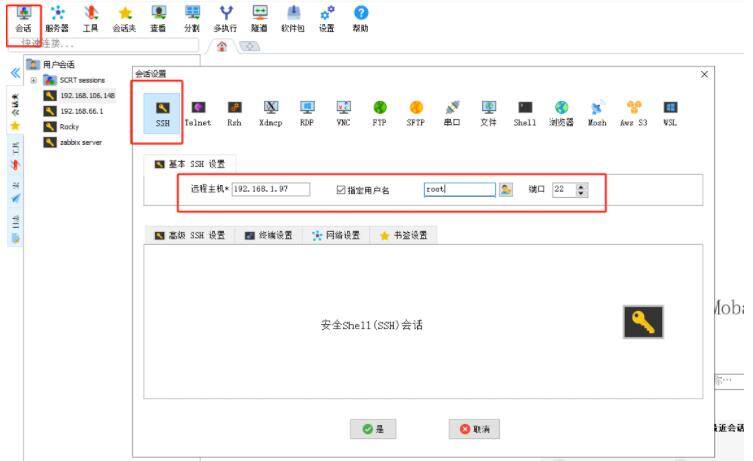Viewport: 753px width, 461px height.
Task: Switch to the 网络设置 tab
Action: click(x=336, y=236)
